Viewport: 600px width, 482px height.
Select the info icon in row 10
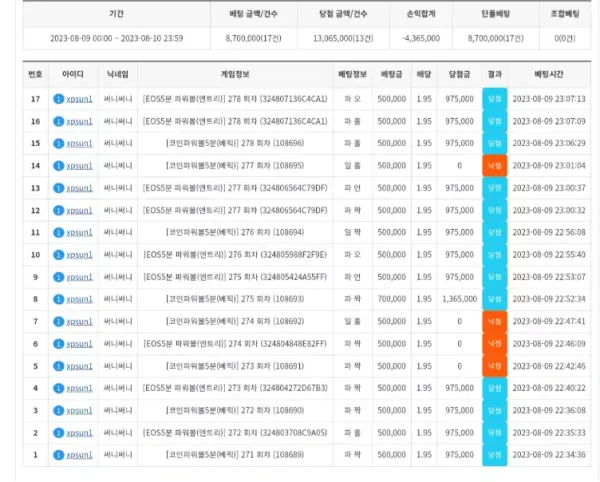click(x=58, y=255)
